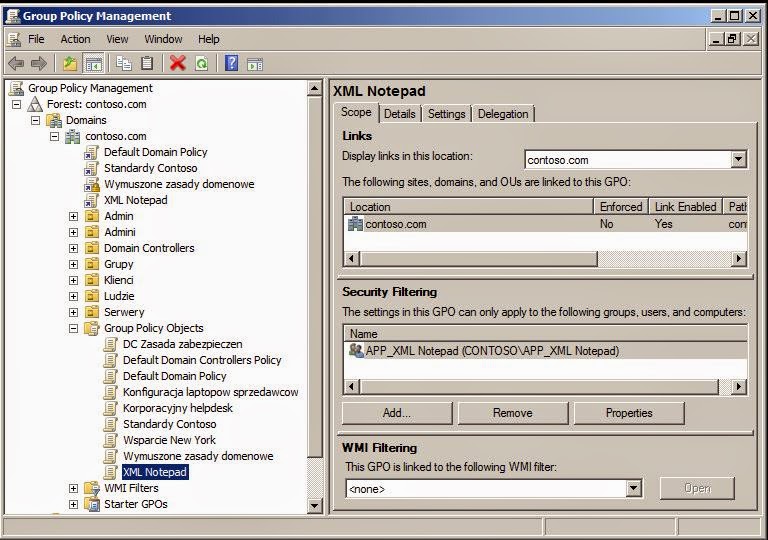Screen dimensions: 768x540
Task: Switch to the Delegation tab
Action: tap(503, 114)
